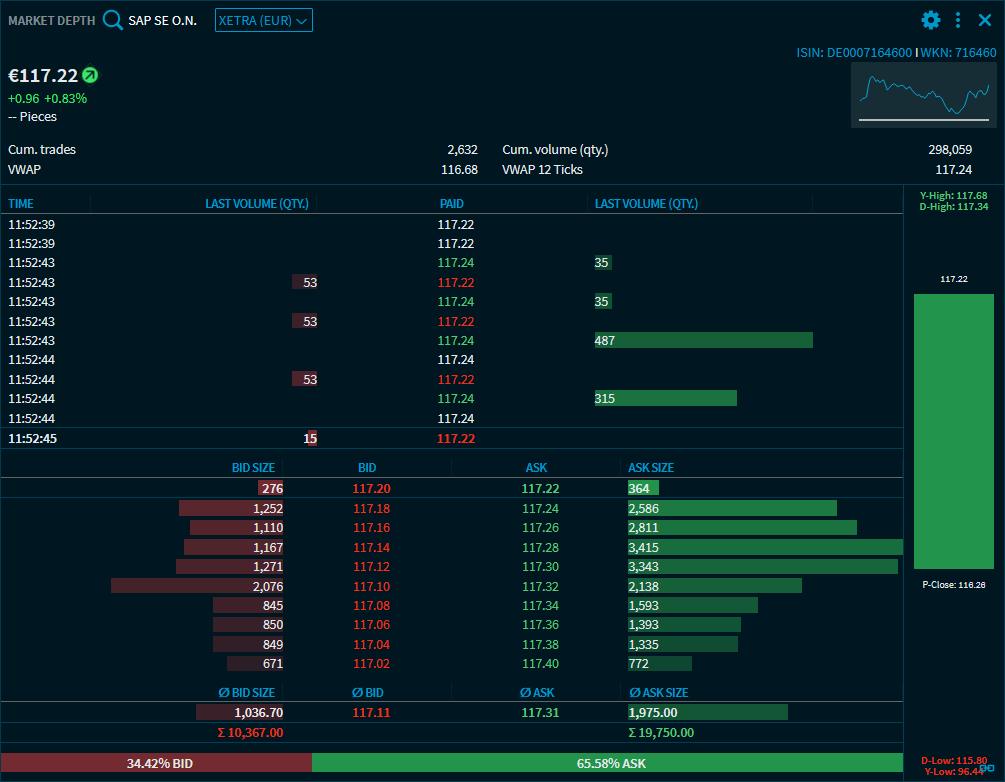Screen dimensions: 1005x782
Task: Click the red 34.42% BID ratio bar
Action: (x=157, y=763)
